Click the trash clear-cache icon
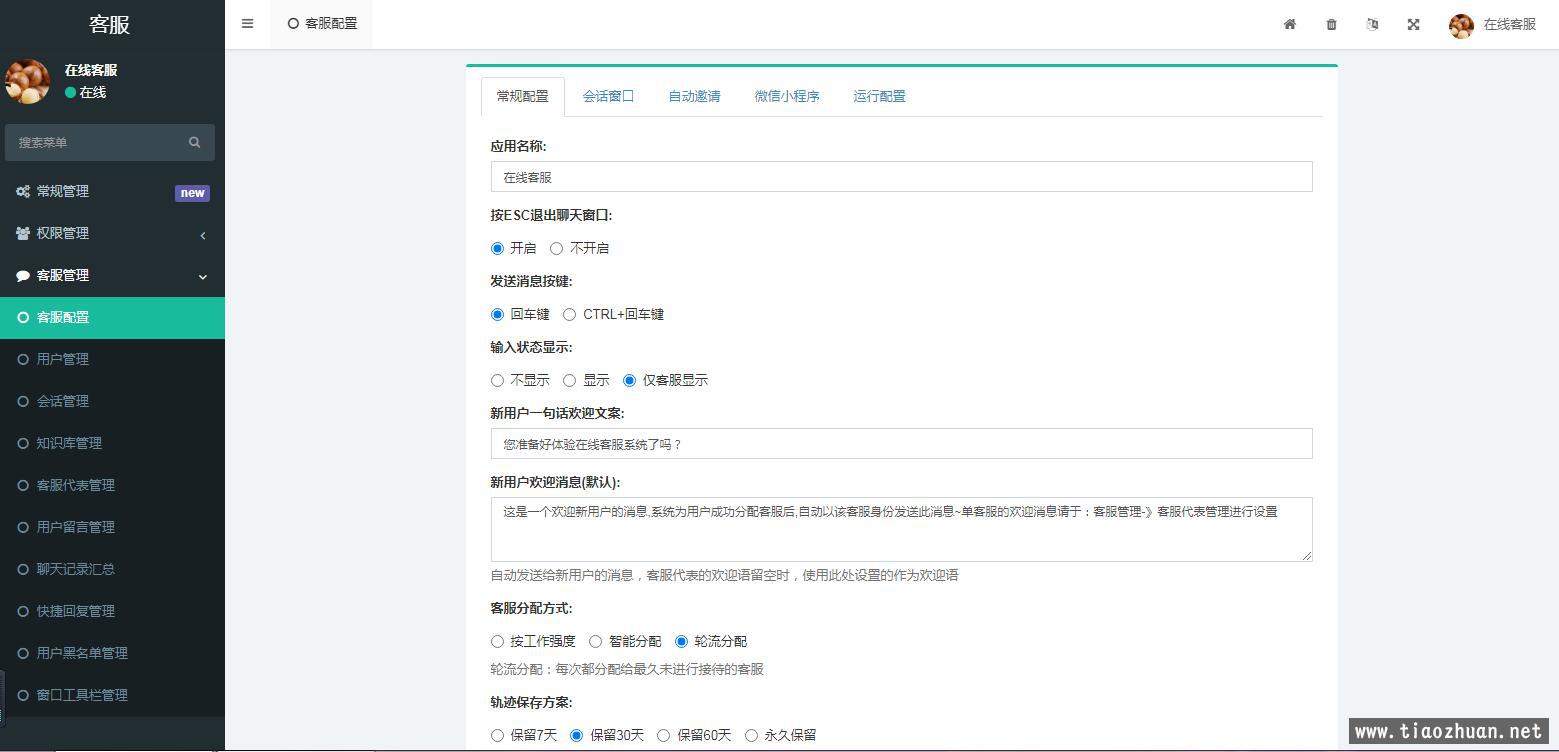 (1331, 24)
